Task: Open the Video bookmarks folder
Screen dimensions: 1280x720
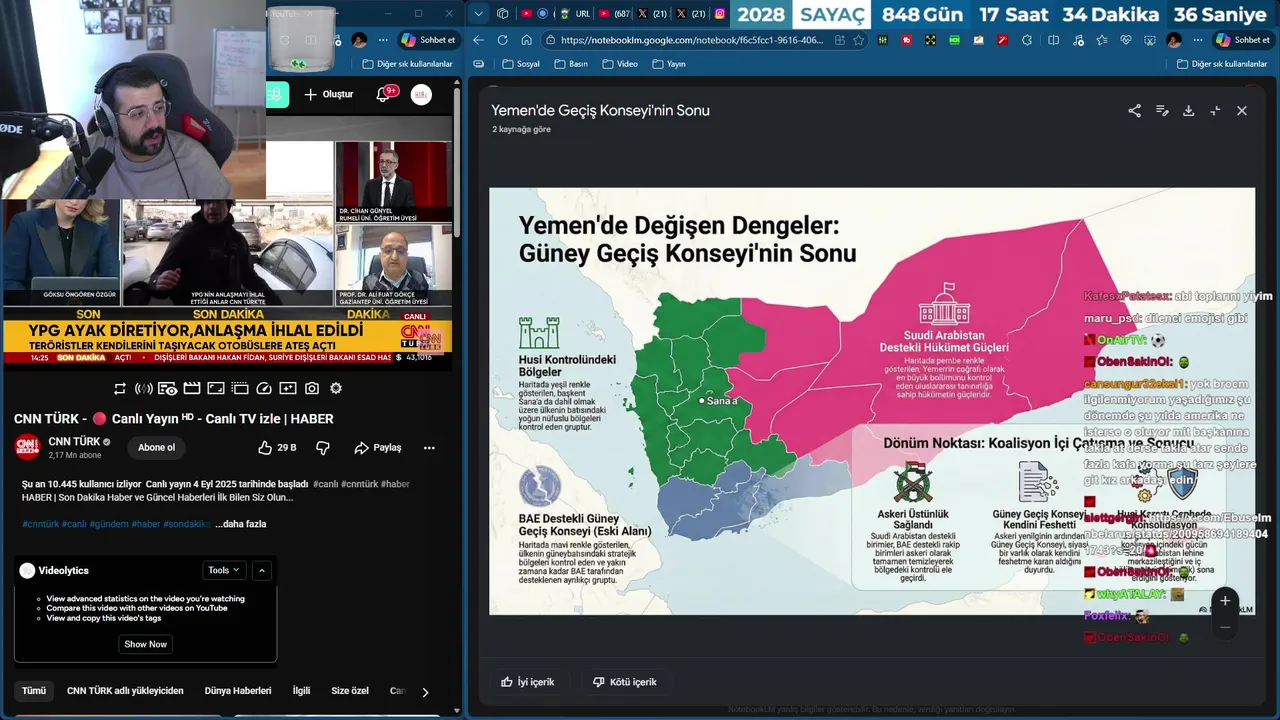Action: click(x=619, y=64)
